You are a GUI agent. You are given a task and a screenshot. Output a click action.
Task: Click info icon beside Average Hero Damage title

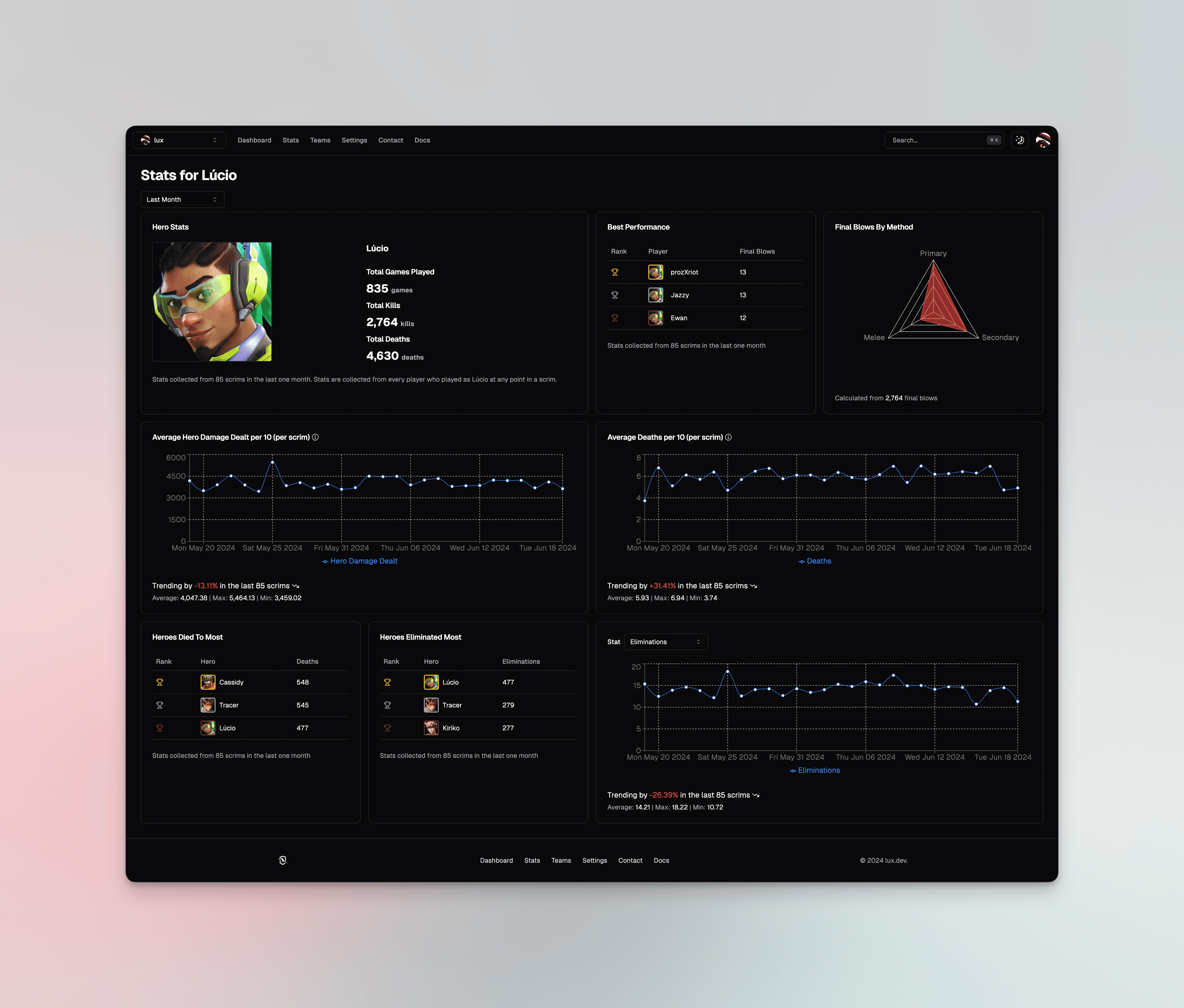(x=315, y=437)
